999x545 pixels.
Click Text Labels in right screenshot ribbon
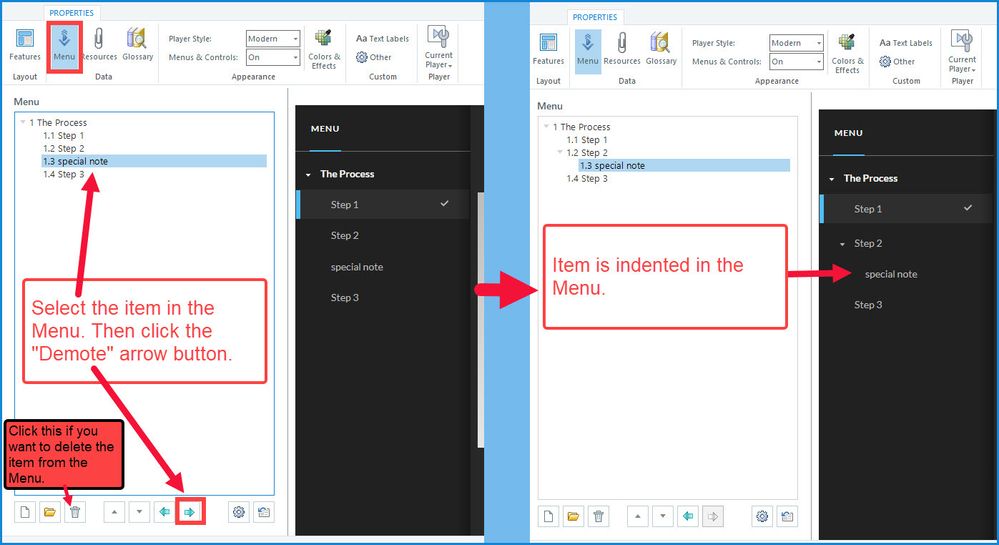(x=905, y=43)
